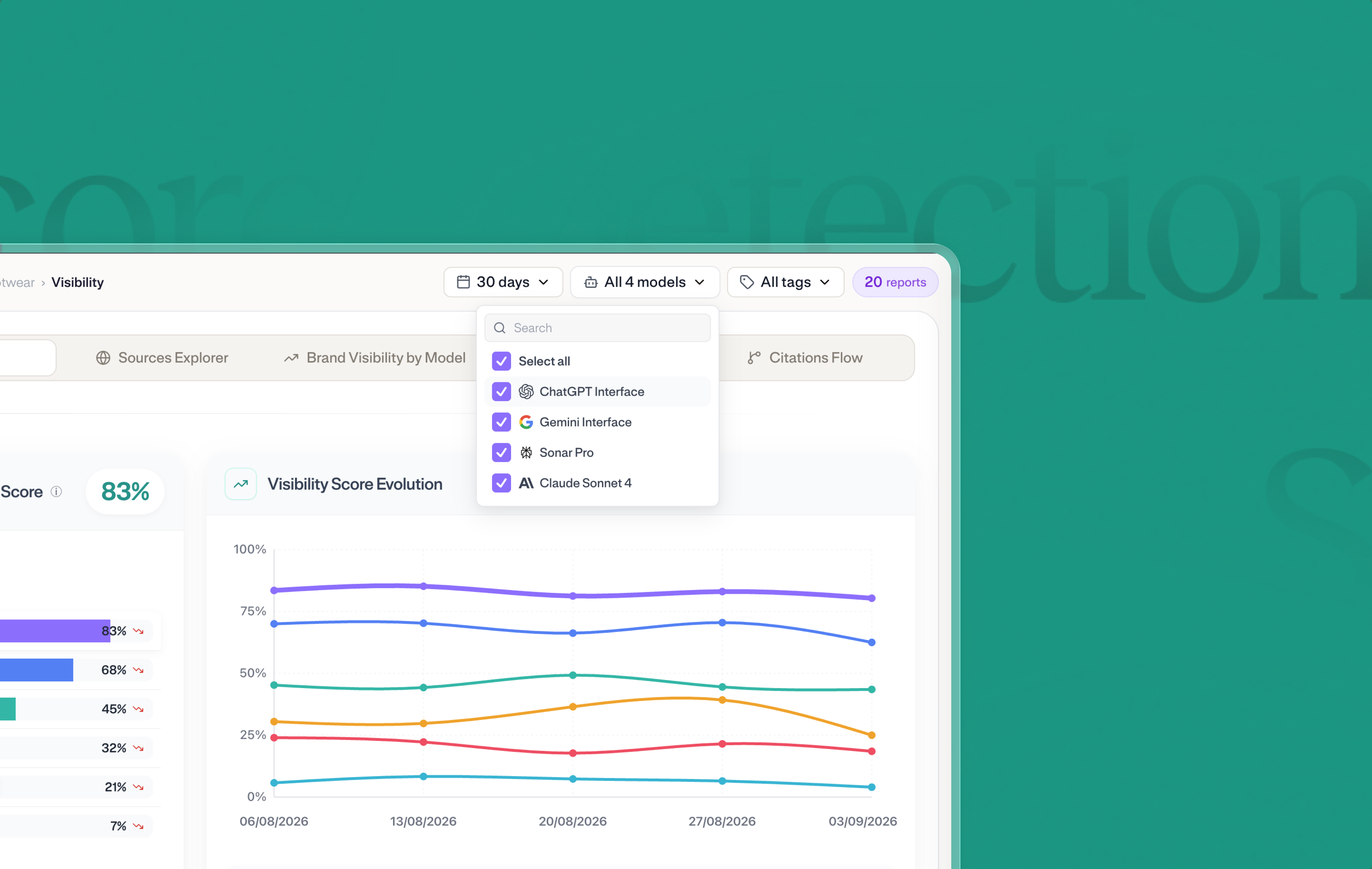Click the purple line point at 13/08/2026
1372x869 pixels.
point(423,586)
